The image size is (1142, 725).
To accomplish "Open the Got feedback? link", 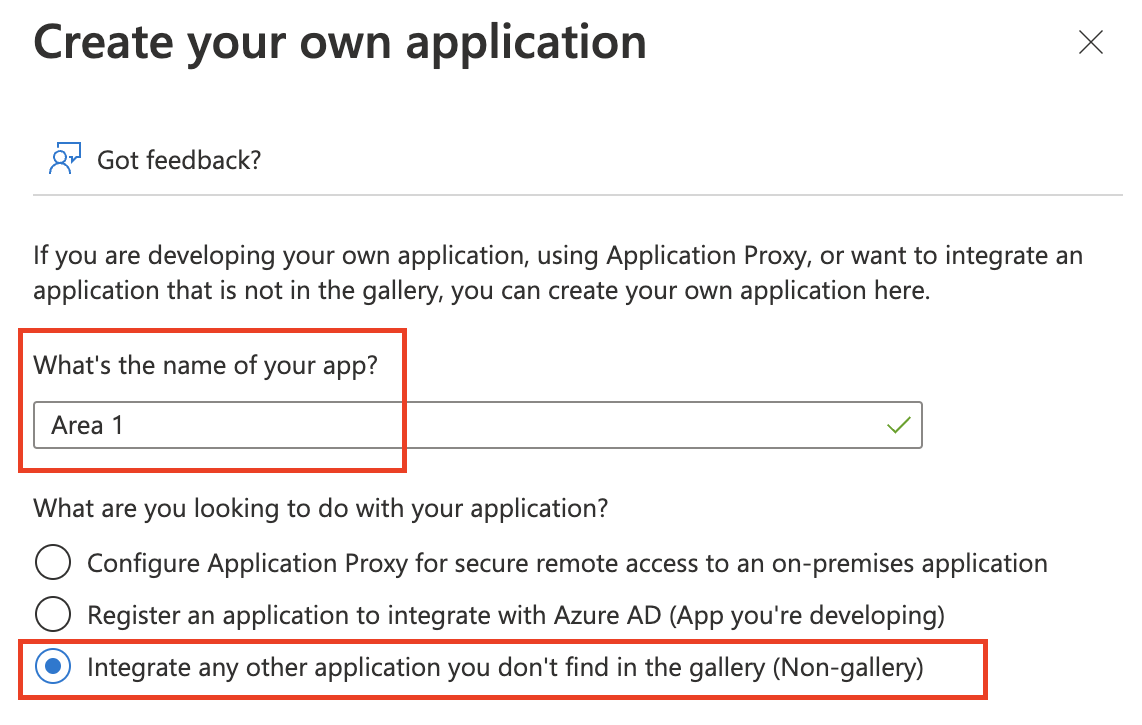I will click(178, 158).
